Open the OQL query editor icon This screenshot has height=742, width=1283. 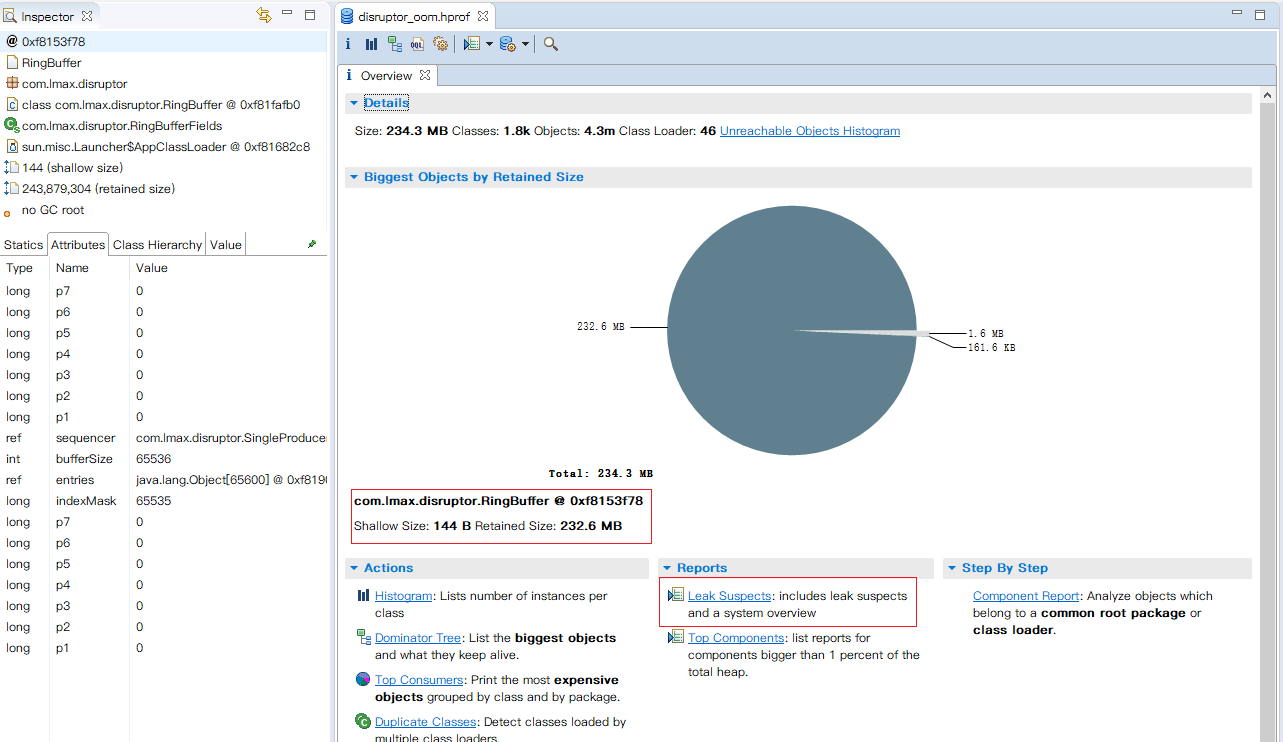(417, 44)
